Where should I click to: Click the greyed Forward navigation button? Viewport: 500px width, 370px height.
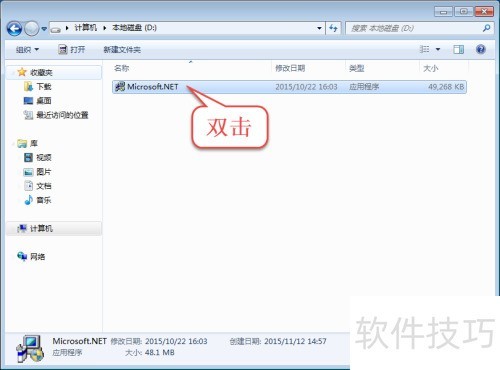32,29
